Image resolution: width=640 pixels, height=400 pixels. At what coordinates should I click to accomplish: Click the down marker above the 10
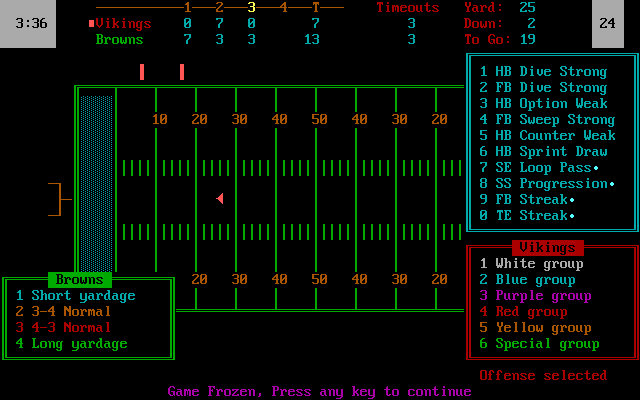click(x=142, y=72)
